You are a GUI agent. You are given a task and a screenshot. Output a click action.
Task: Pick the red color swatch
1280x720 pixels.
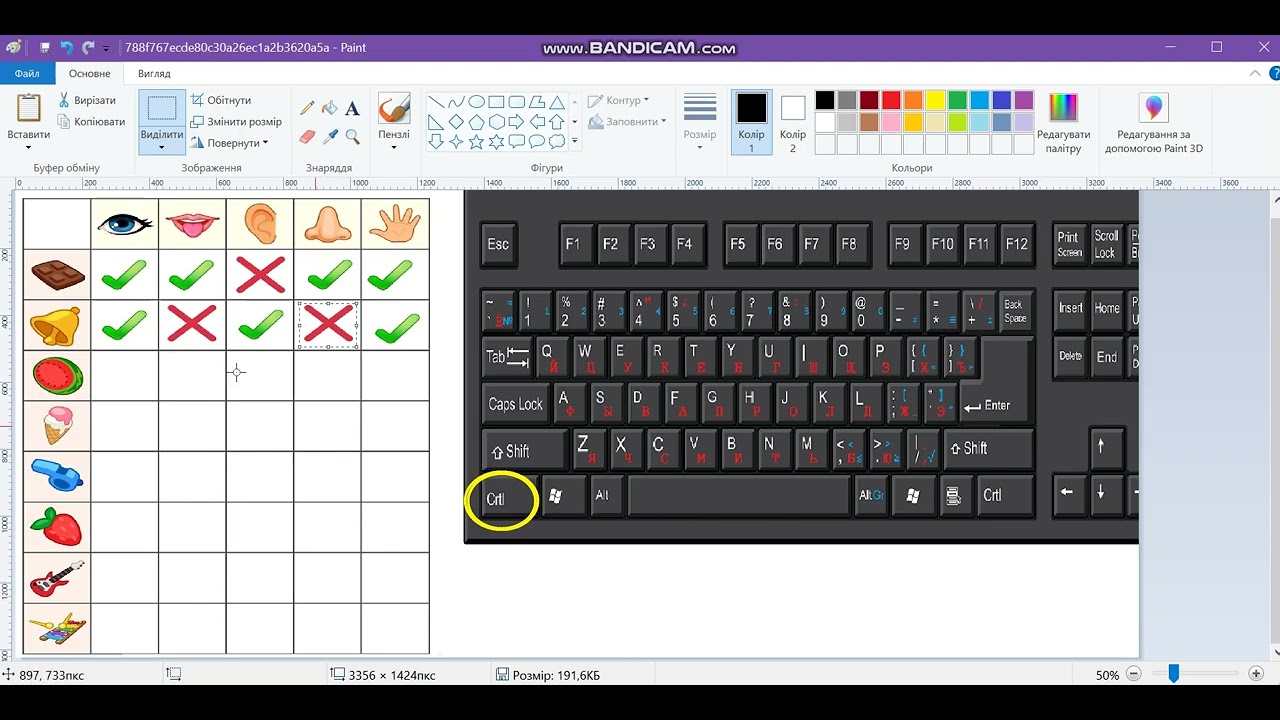891,100
